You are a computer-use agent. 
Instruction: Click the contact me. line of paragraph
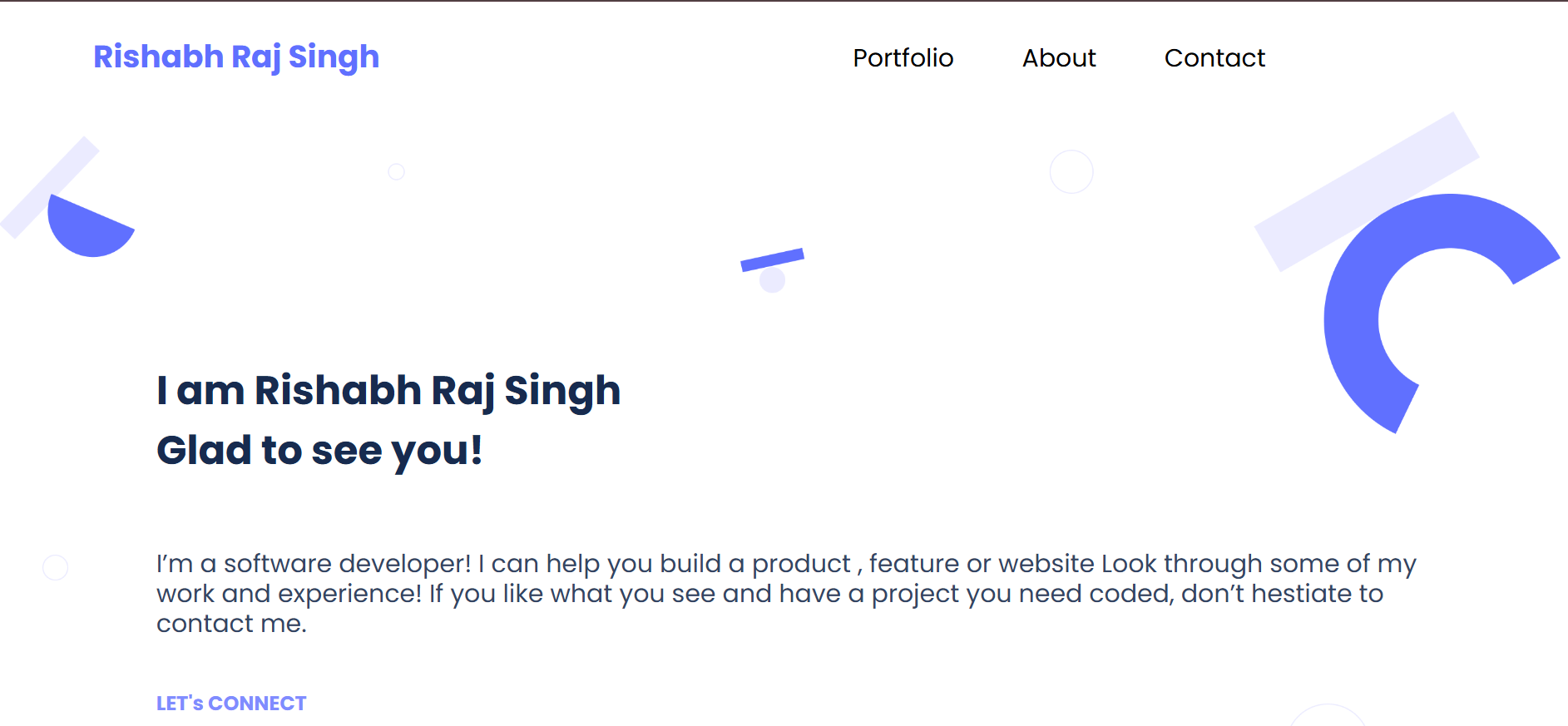(232, 624)
